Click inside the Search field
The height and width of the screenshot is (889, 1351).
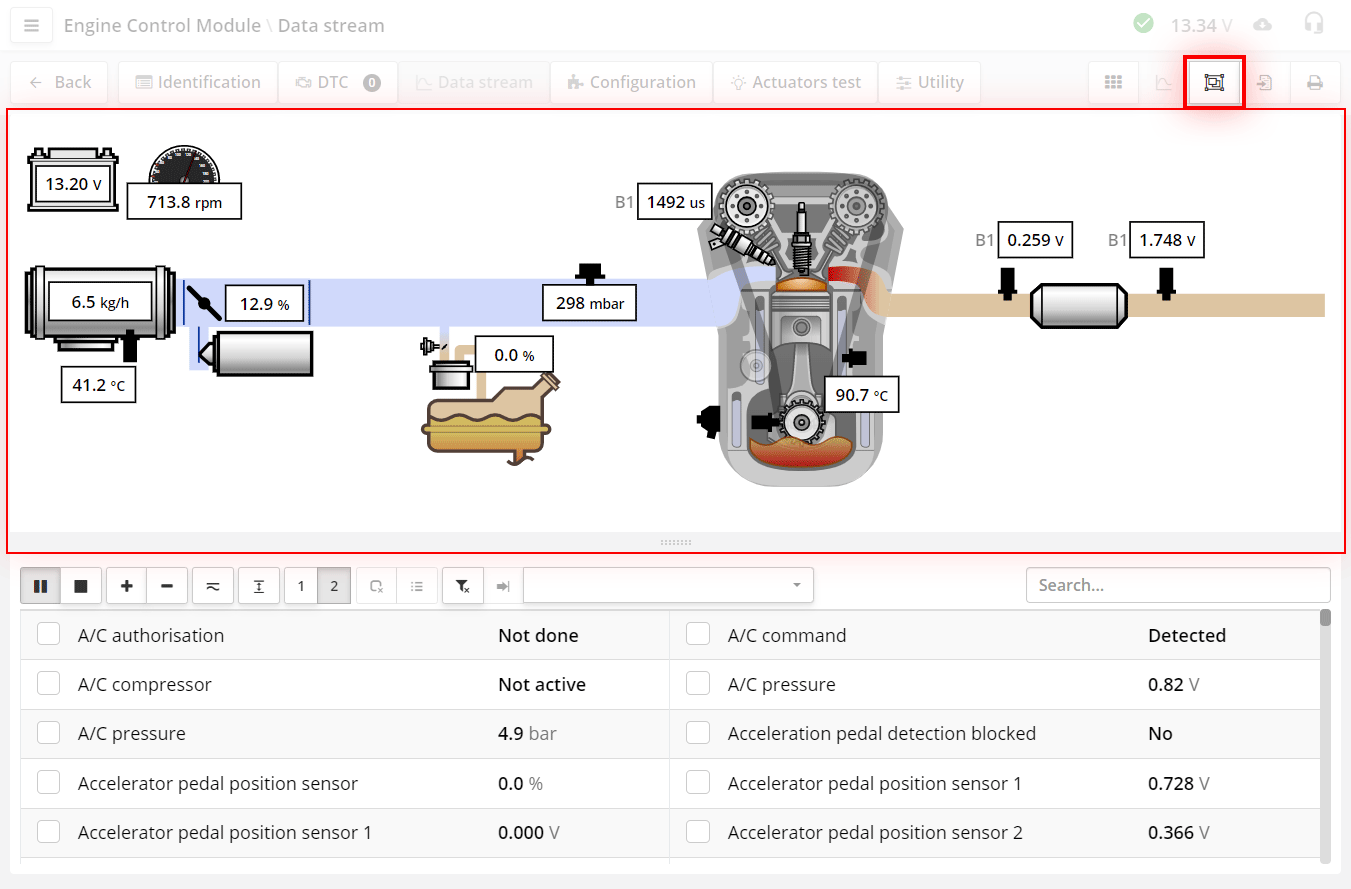[1177, 585]
